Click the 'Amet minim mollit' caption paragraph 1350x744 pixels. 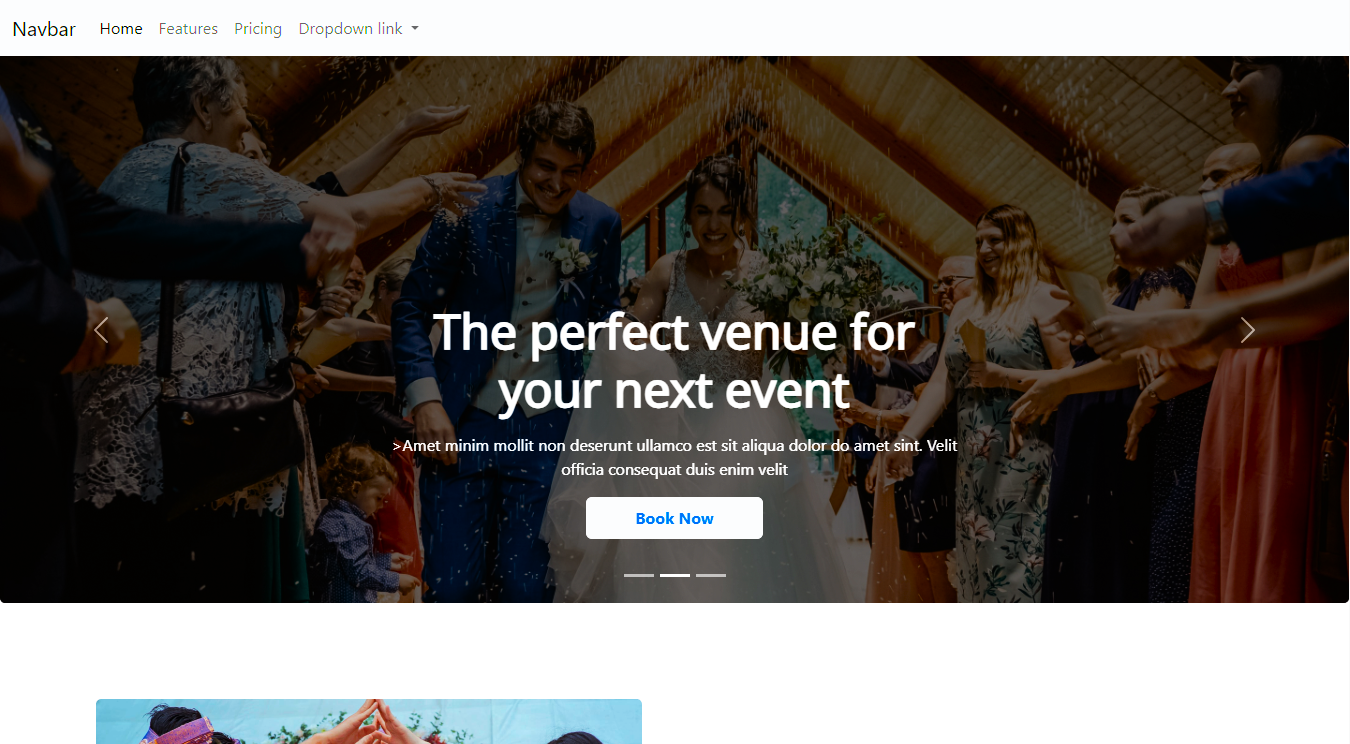pos(674,457)
